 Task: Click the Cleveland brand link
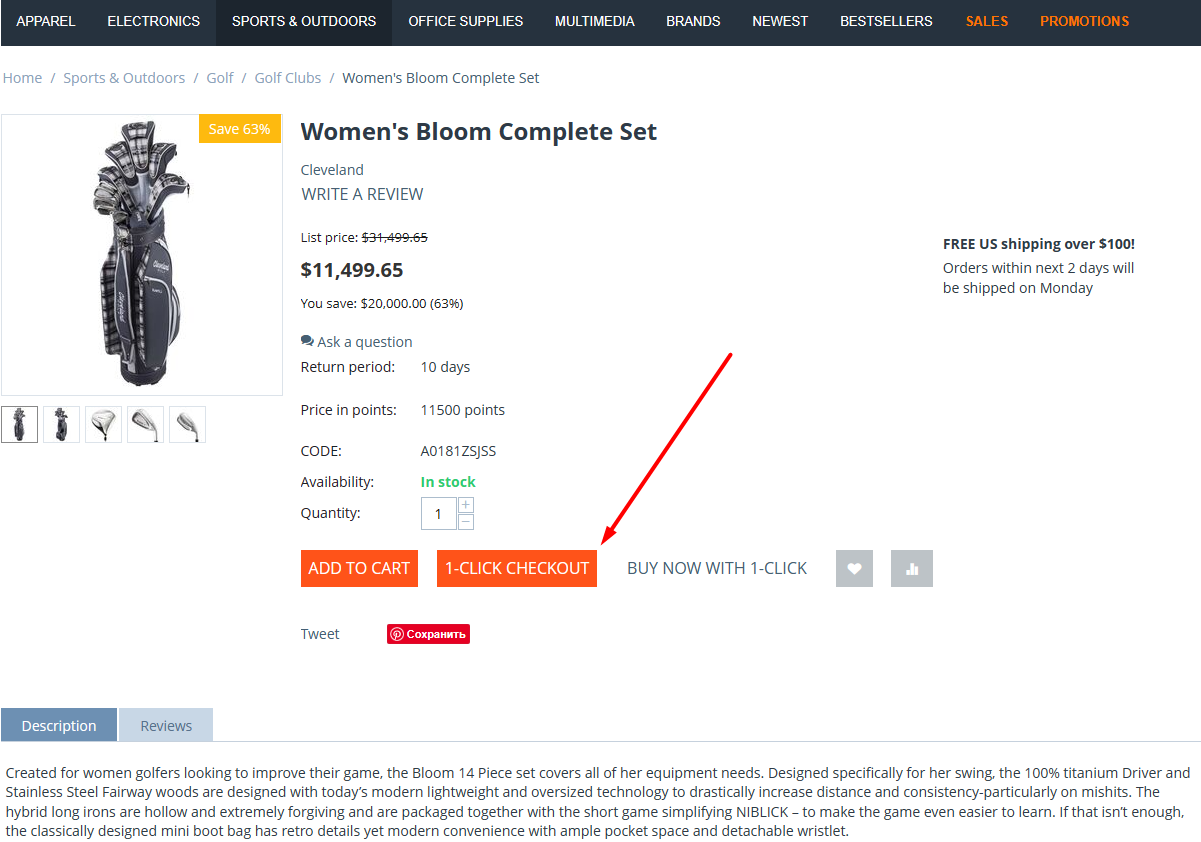[332, 170]
